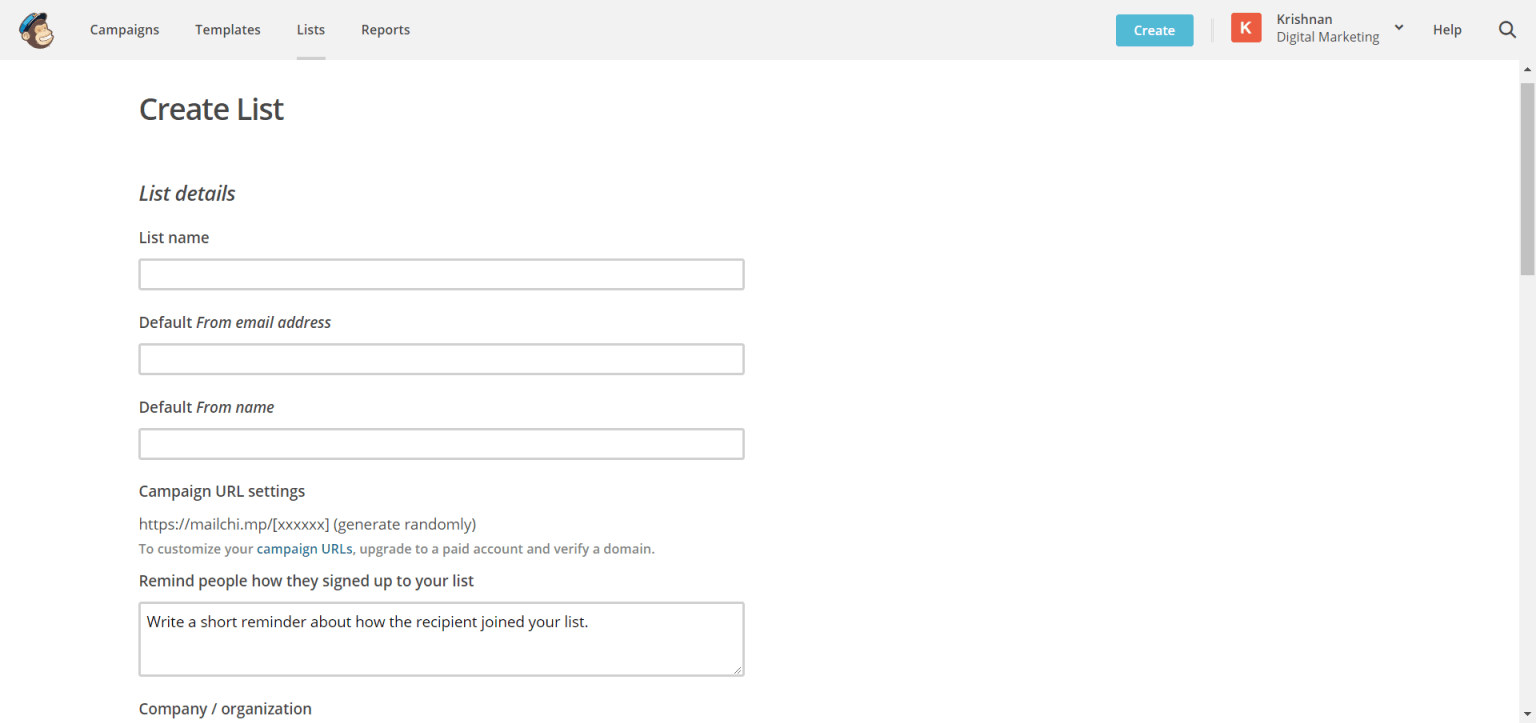Screen dimensions: 1536x723
Task: Go to the Campaigns menu
Action: click(x=124, y=30)
